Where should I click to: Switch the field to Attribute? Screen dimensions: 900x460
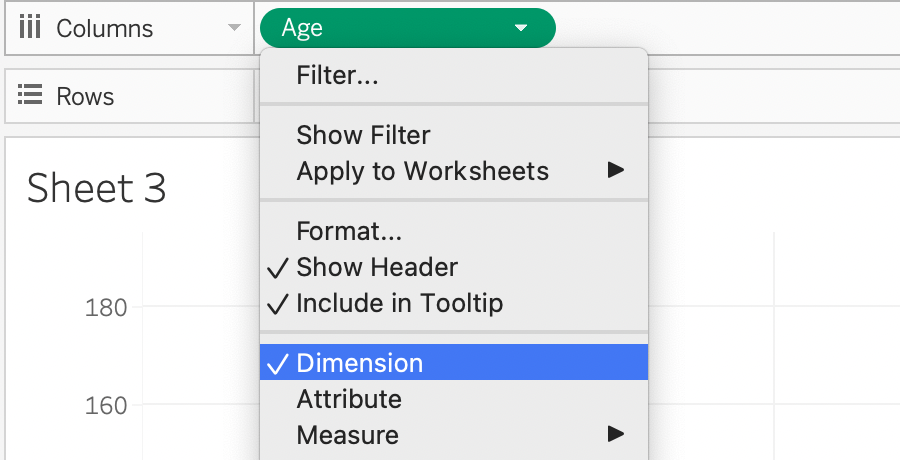tap(349, 399)
